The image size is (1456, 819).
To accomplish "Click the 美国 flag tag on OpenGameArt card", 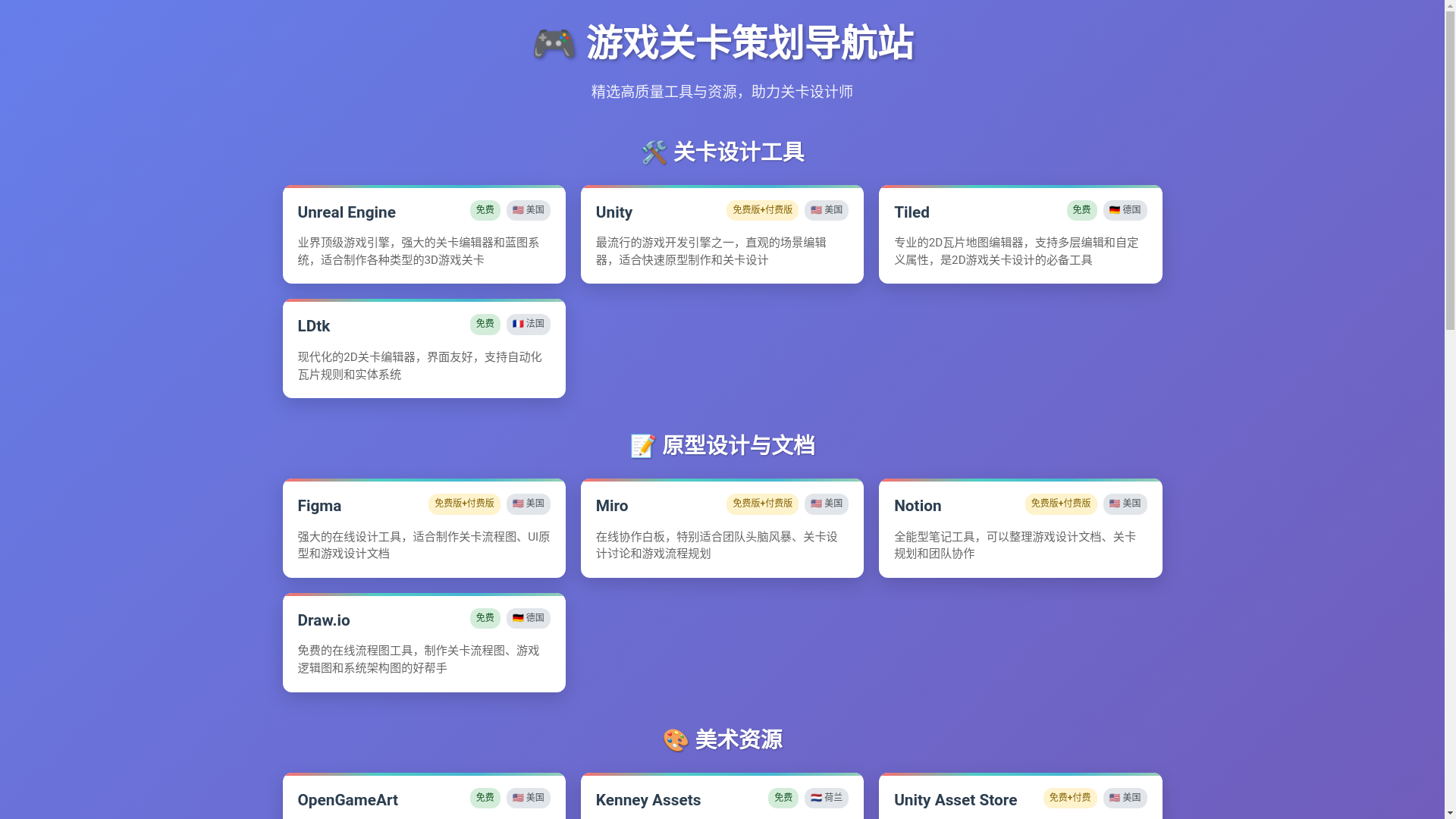I will pos(529,798).
